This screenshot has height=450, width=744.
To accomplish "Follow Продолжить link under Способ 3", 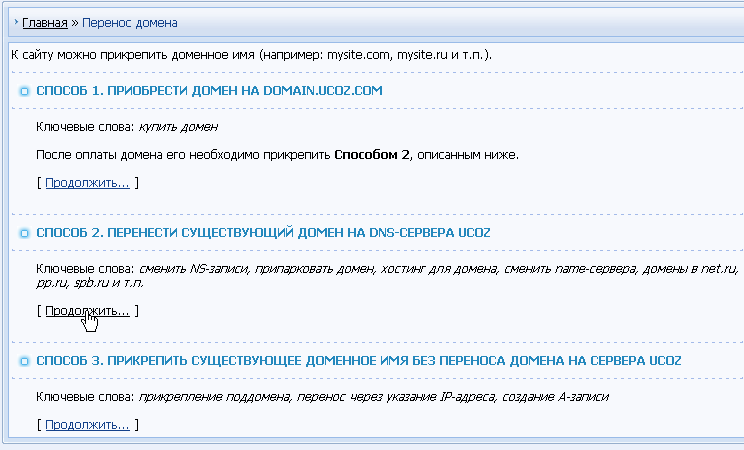I will tap(87, 425).
